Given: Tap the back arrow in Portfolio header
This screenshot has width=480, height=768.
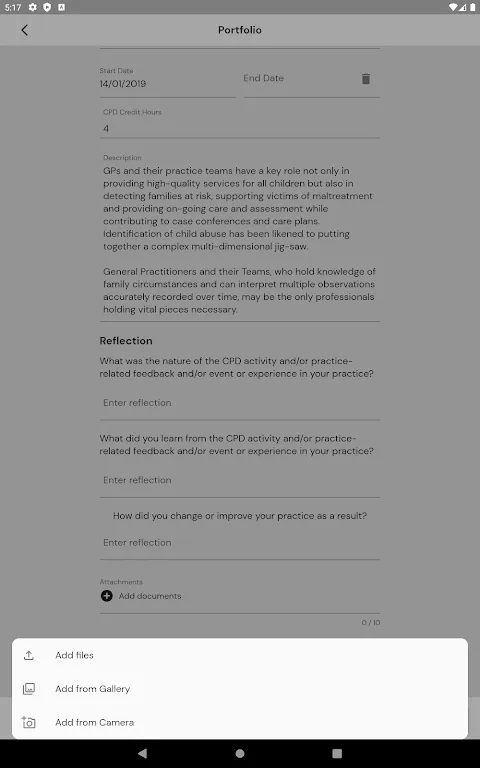Looking at the screenshot, I should (x=24, y=30).
